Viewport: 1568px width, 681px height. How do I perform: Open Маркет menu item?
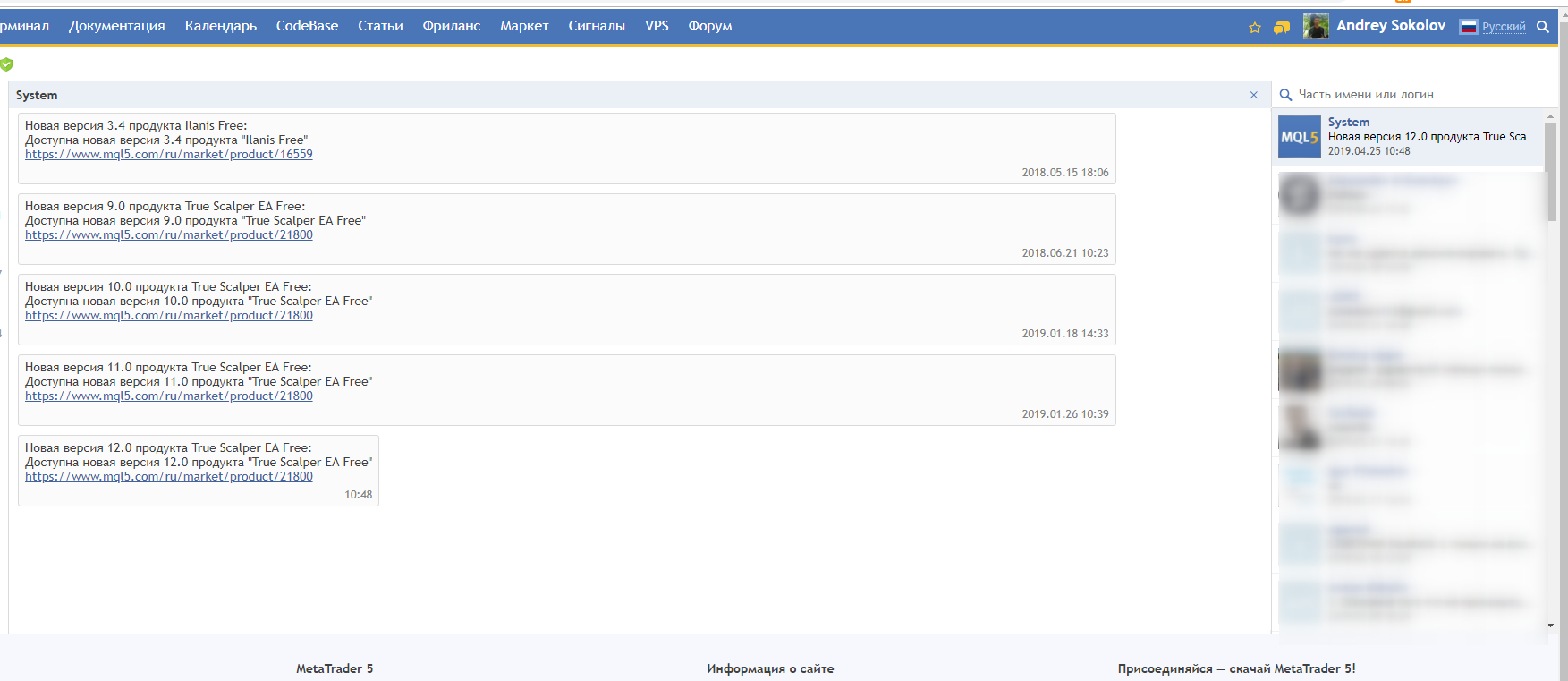pyautogui.click(x=524, y=26)
